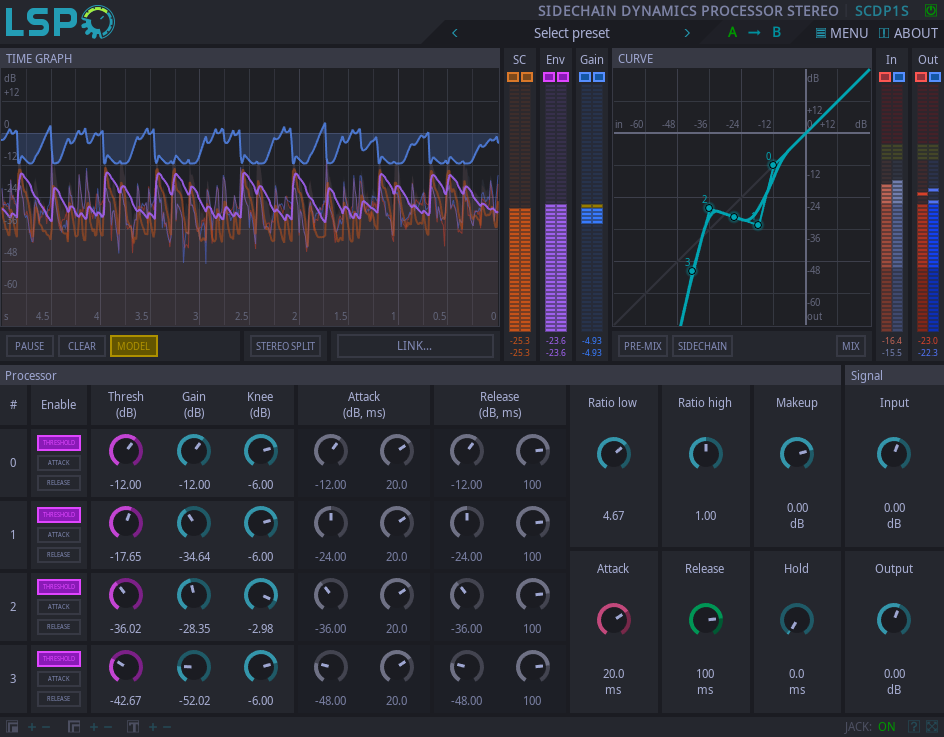Click curve point 0 on the CURVE graph
This screenshot has width=944, height=737.
pos(773,164)
